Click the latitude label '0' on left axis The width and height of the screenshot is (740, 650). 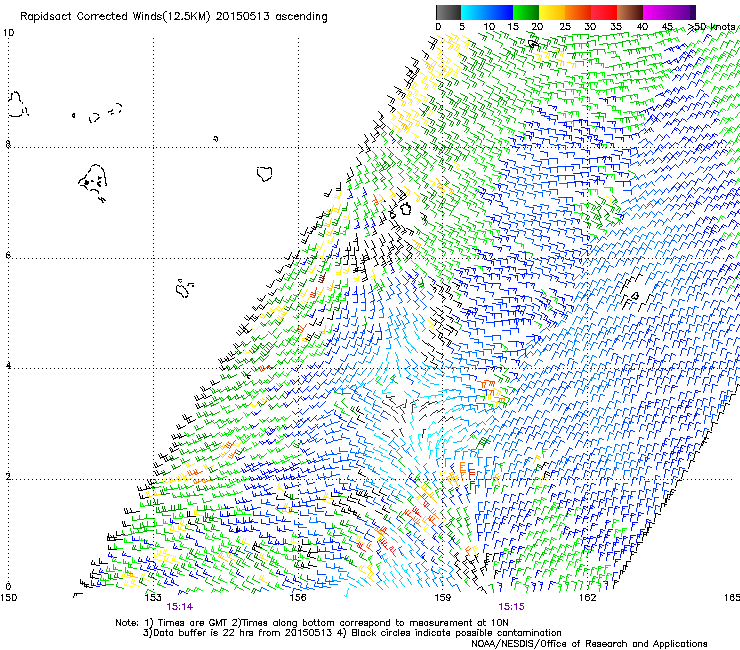(x=8, y=587)
